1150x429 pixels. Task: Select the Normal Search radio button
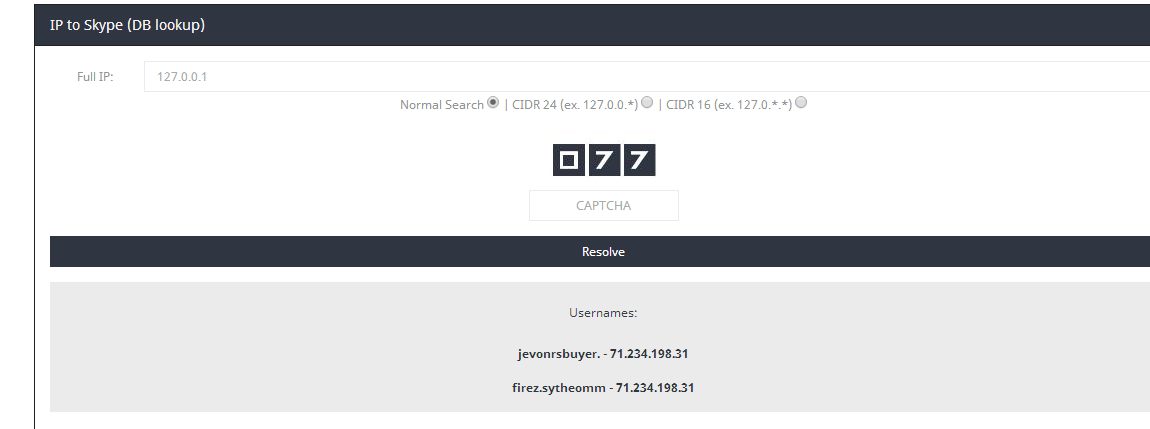pyautogui.click(x=493, y=102)
